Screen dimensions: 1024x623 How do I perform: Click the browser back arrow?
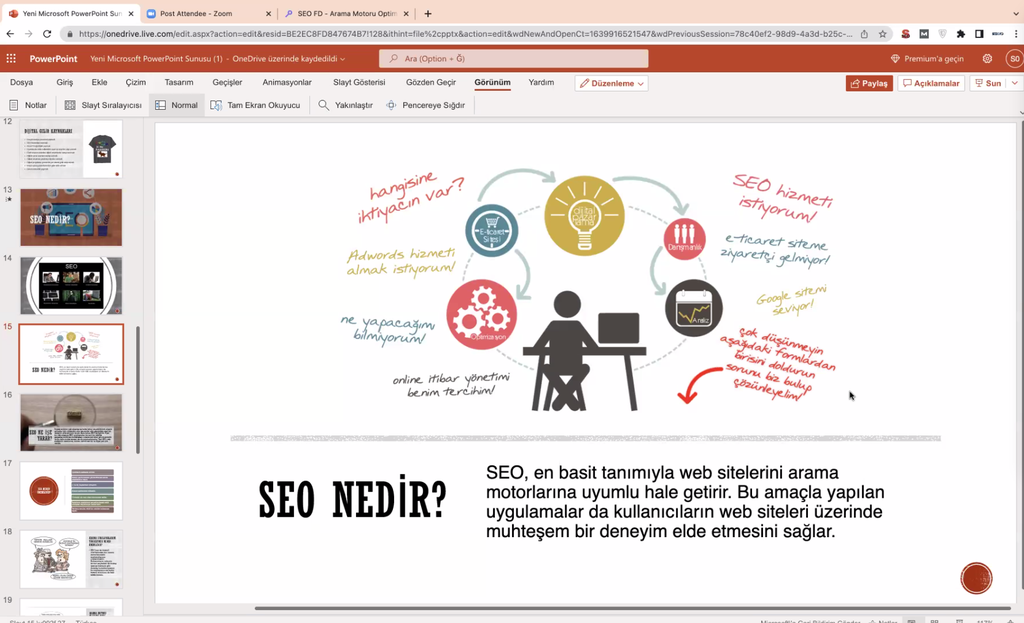click(x=10, y=34)
